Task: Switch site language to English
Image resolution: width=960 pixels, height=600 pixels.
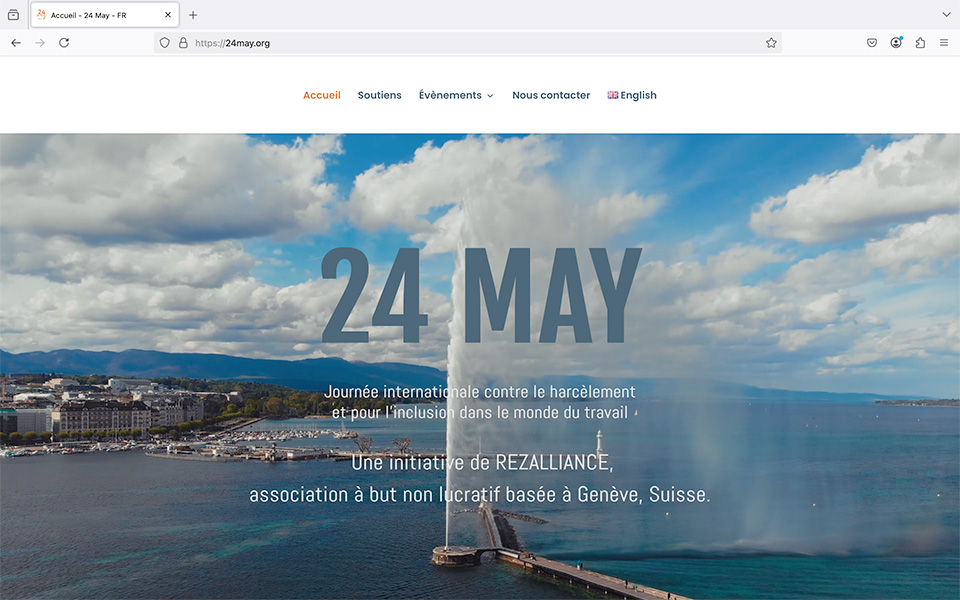Action: 632,95
